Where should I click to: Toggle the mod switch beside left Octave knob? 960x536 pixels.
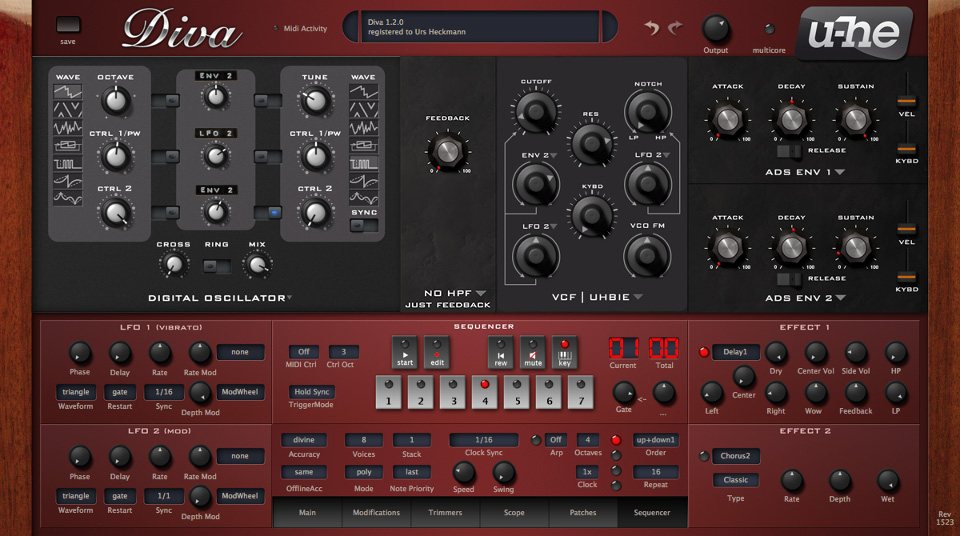pos(165,100)
